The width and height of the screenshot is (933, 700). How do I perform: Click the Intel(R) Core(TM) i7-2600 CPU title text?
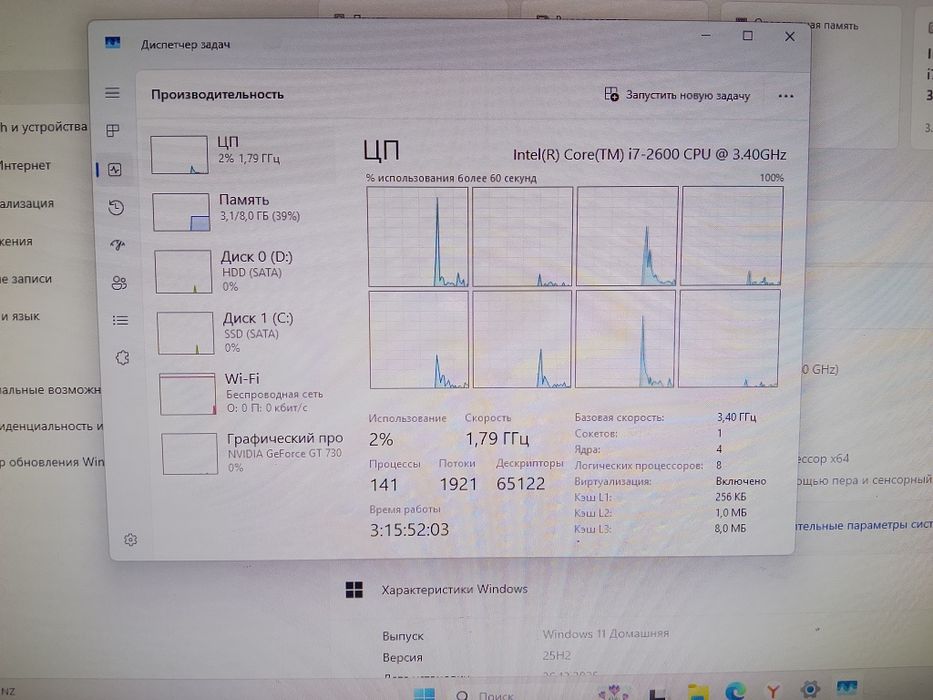coord(650,155)
